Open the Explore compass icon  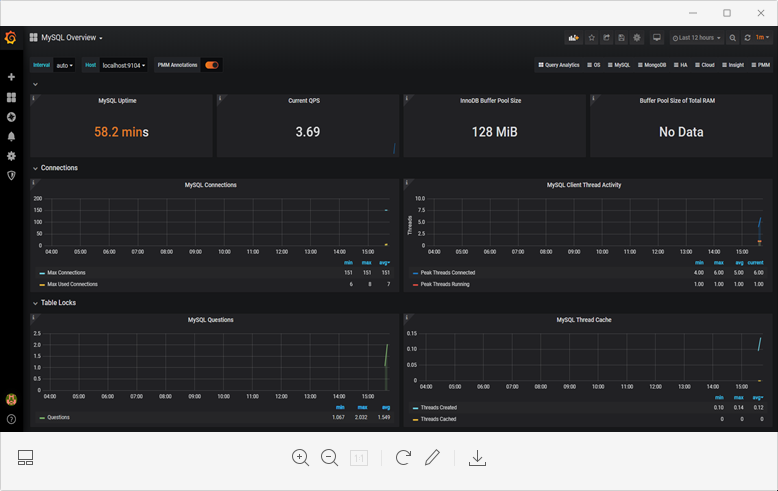point(11,117)
